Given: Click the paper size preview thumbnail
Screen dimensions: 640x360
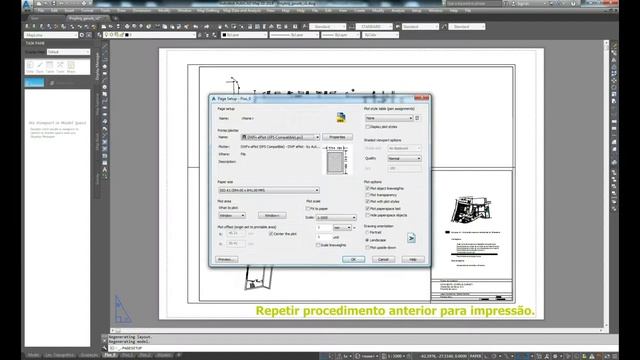Looking at the screenshot, I should 337,161.
